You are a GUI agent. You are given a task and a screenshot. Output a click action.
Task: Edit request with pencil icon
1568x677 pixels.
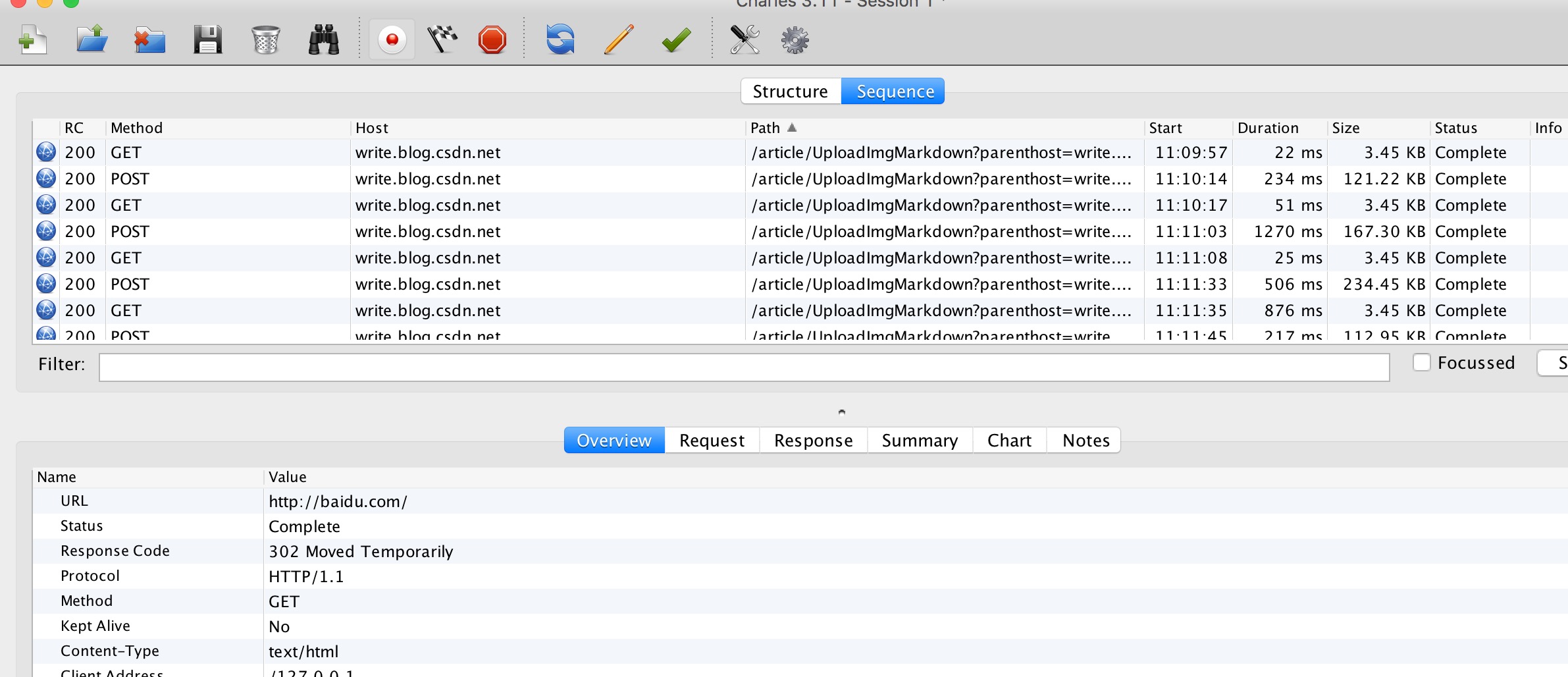pyautogui.click(x=619, y=40)
